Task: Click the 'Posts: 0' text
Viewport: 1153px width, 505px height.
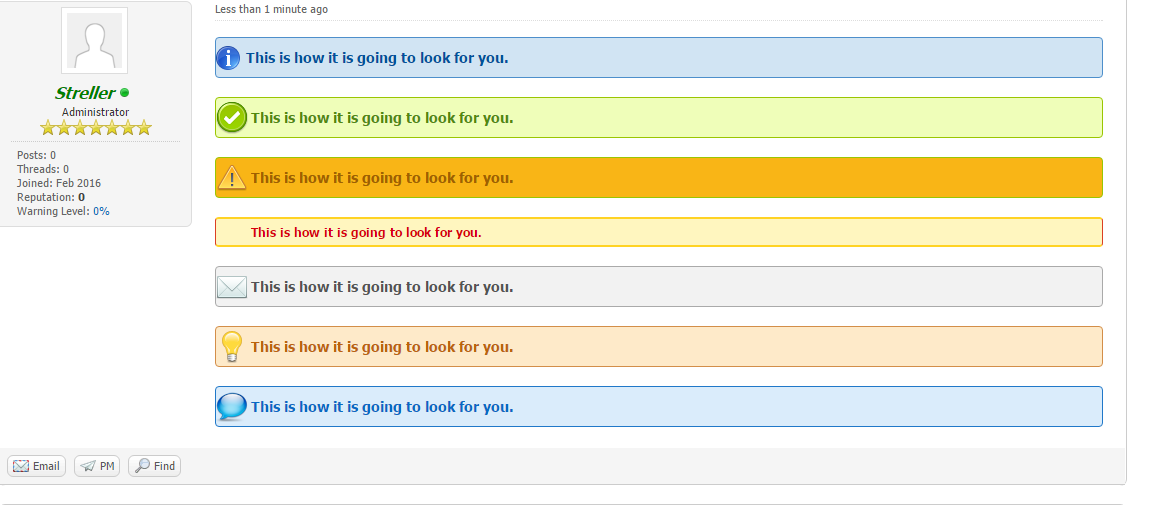Action: point(36,155)
